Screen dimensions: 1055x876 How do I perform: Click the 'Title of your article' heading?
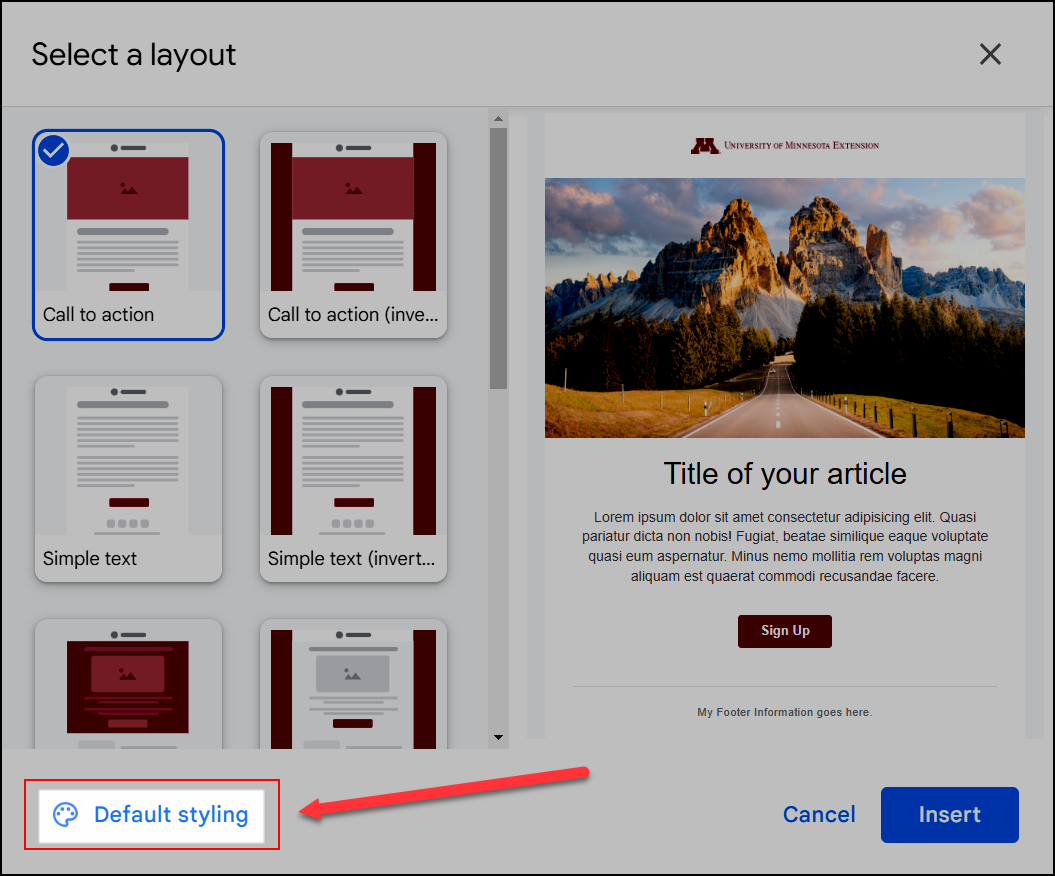(x=785, y=474)
